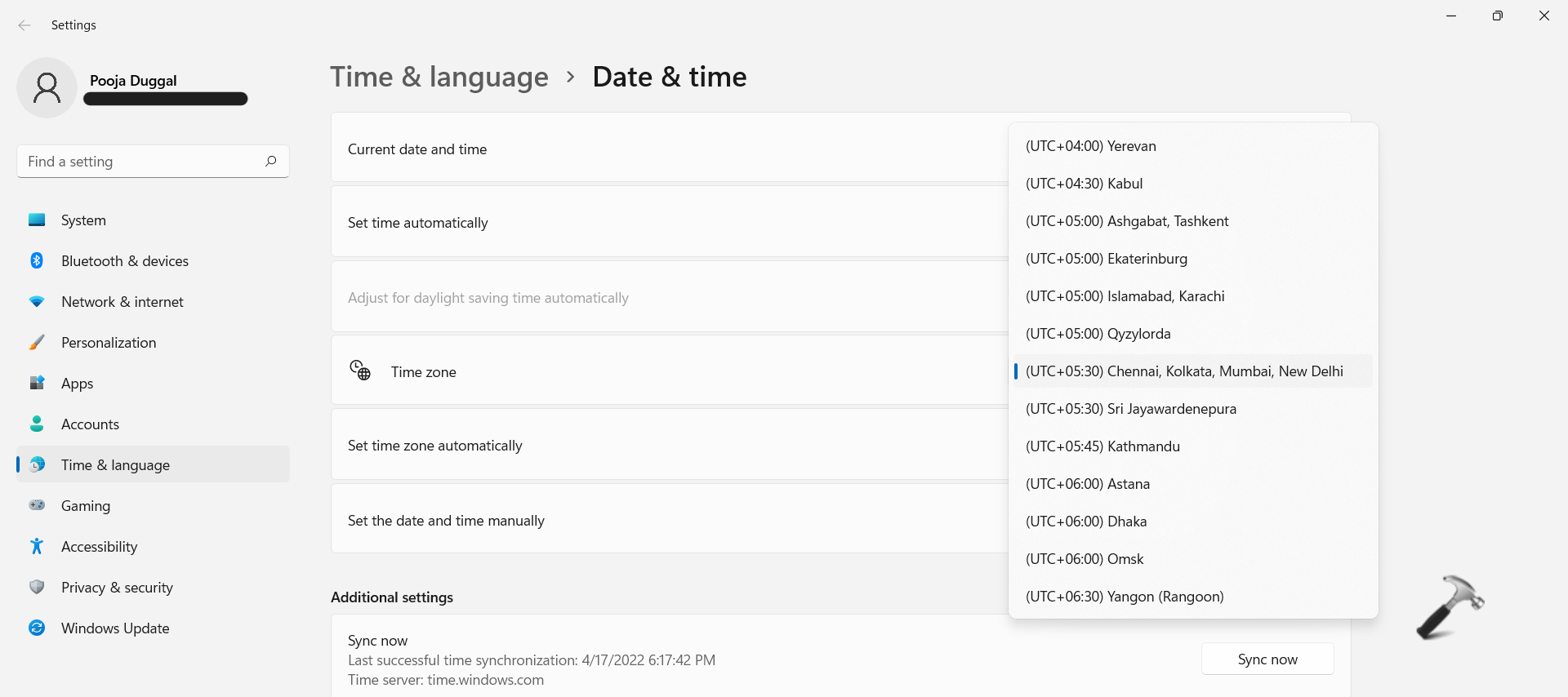Click the Windows Update refresh icon
1568x697 pixels.
[37, 628]
